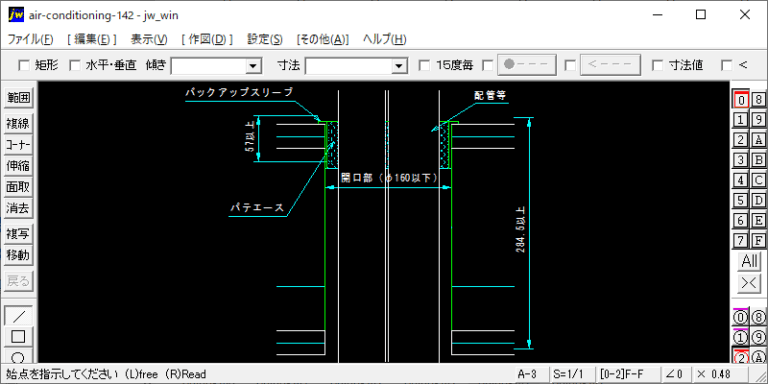This screenshot has height=384, width=768.
Task: Open the 表示(V) menu
Action: pos(149,39)
